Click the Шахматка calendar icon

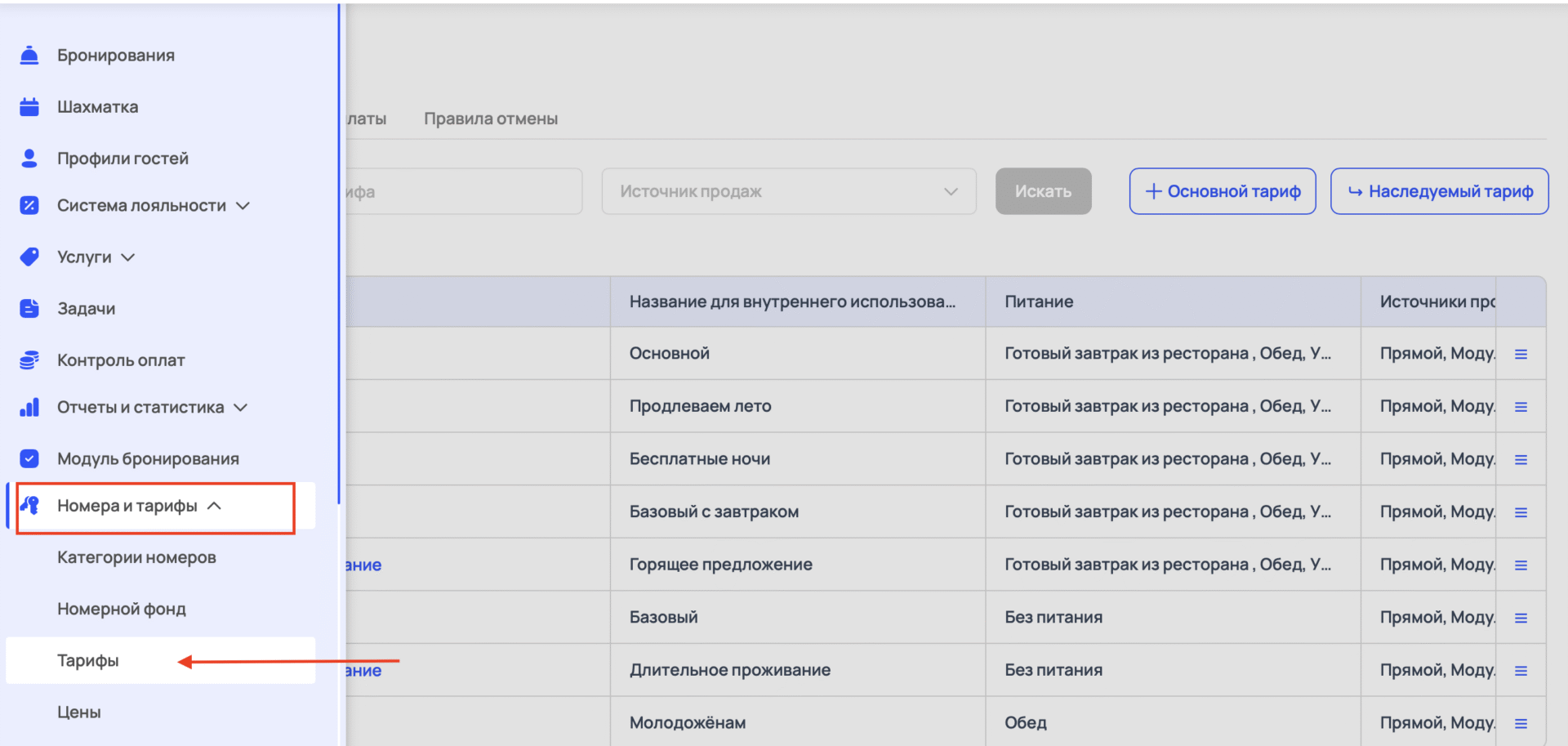[29, 107]
